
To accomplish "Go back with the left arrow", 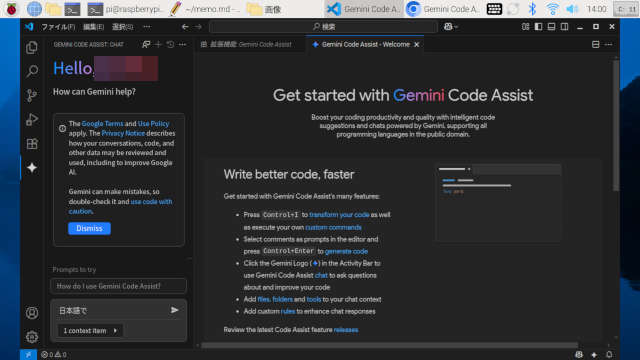I will pyautogui.click(x=185, y=27).
